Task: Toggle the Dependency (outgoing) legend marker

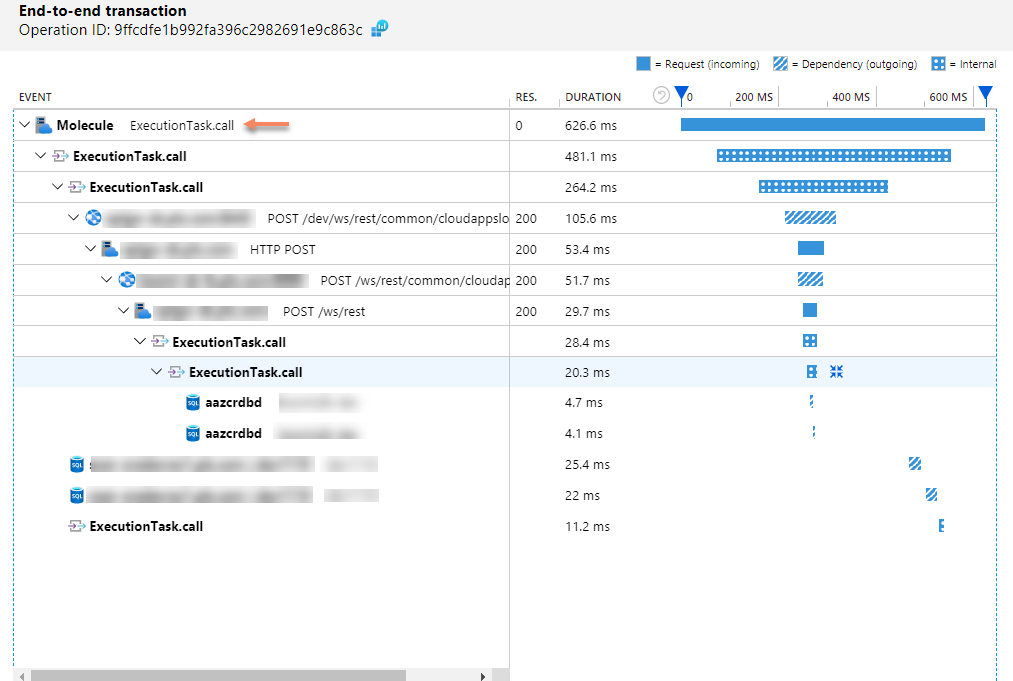Action: [x=781, y=63]
